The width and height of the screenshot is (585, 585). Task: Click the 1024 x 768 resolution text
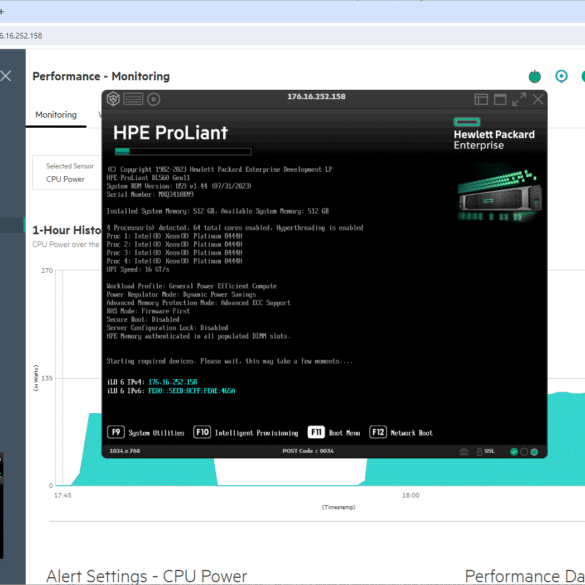[125, 451]
